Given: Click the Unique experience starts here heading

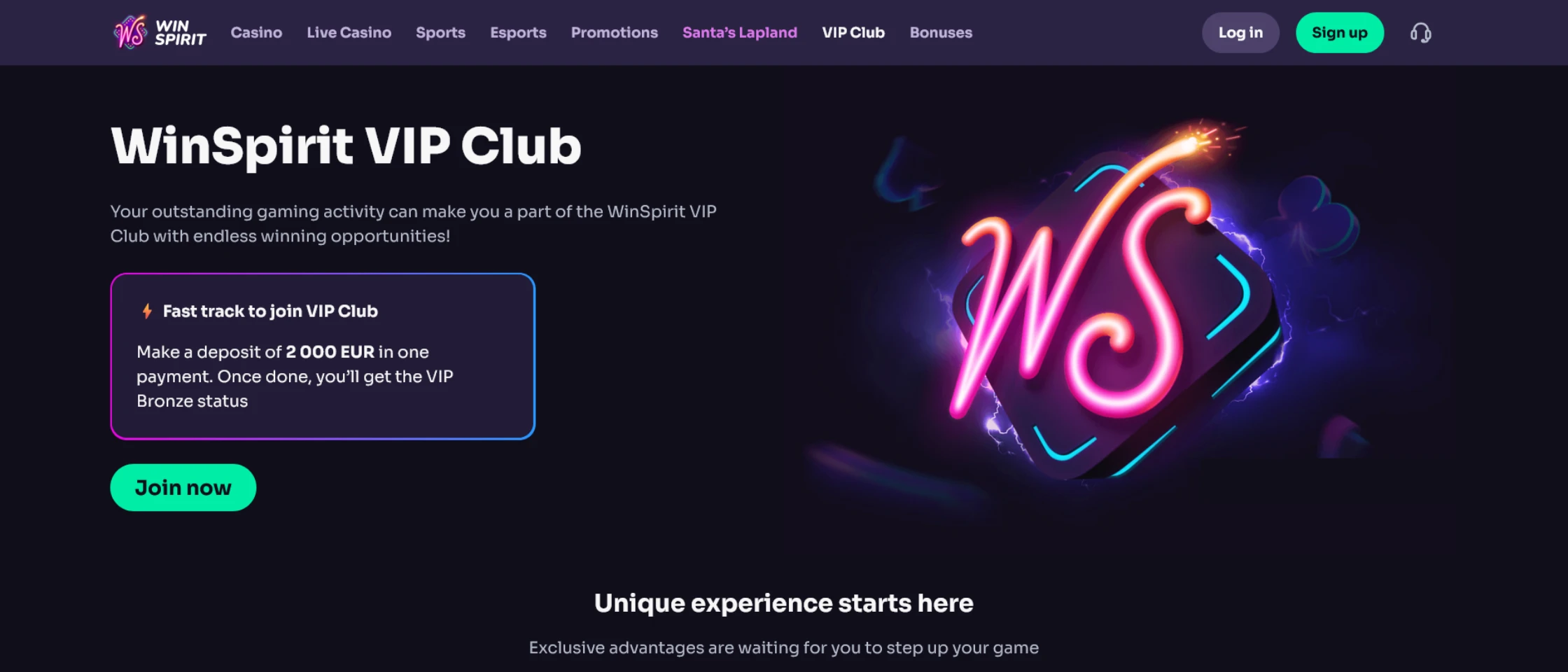Looking at the screenshot, I should point(783,603).
